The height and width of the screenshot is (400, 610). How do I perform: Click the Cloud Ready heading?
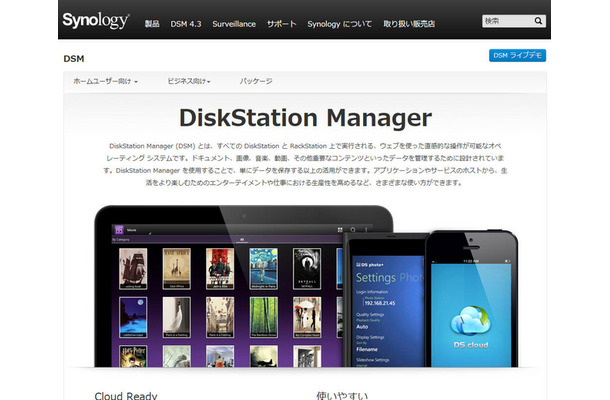click(x=126, y=396)
